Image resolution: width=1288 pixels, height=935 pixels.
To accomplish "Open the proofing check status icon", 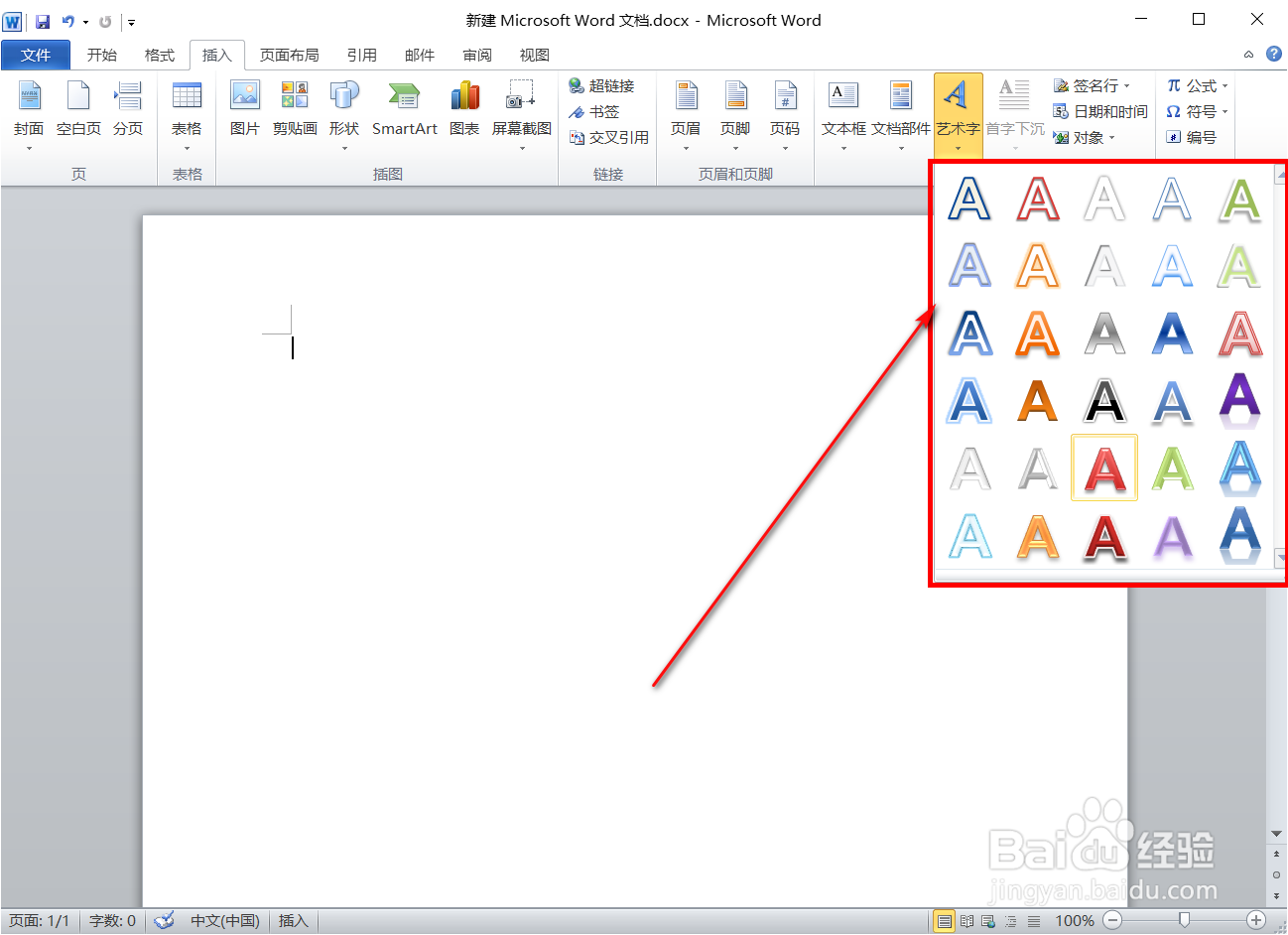I will [x=165, y=921].
